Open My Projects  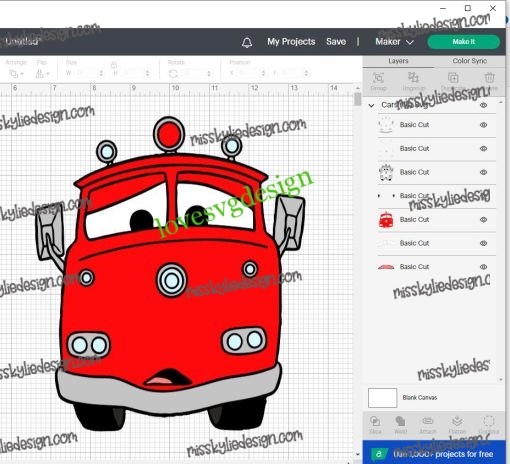point(291,42)
